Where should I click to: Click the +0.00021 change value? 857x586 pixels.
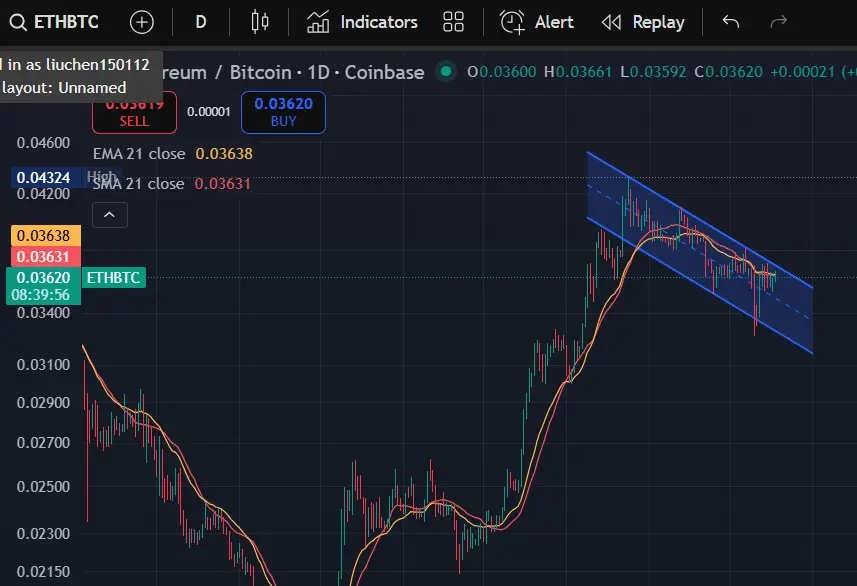[x=803, y=72]
